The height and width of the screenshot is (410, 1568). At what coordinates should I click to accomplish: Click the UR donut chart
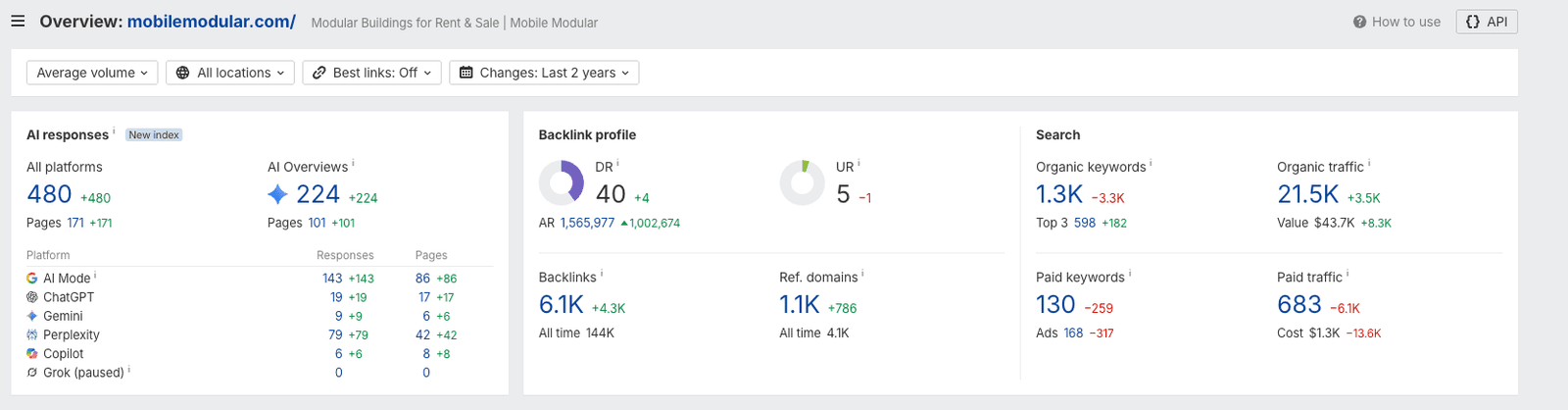(803, 183)
